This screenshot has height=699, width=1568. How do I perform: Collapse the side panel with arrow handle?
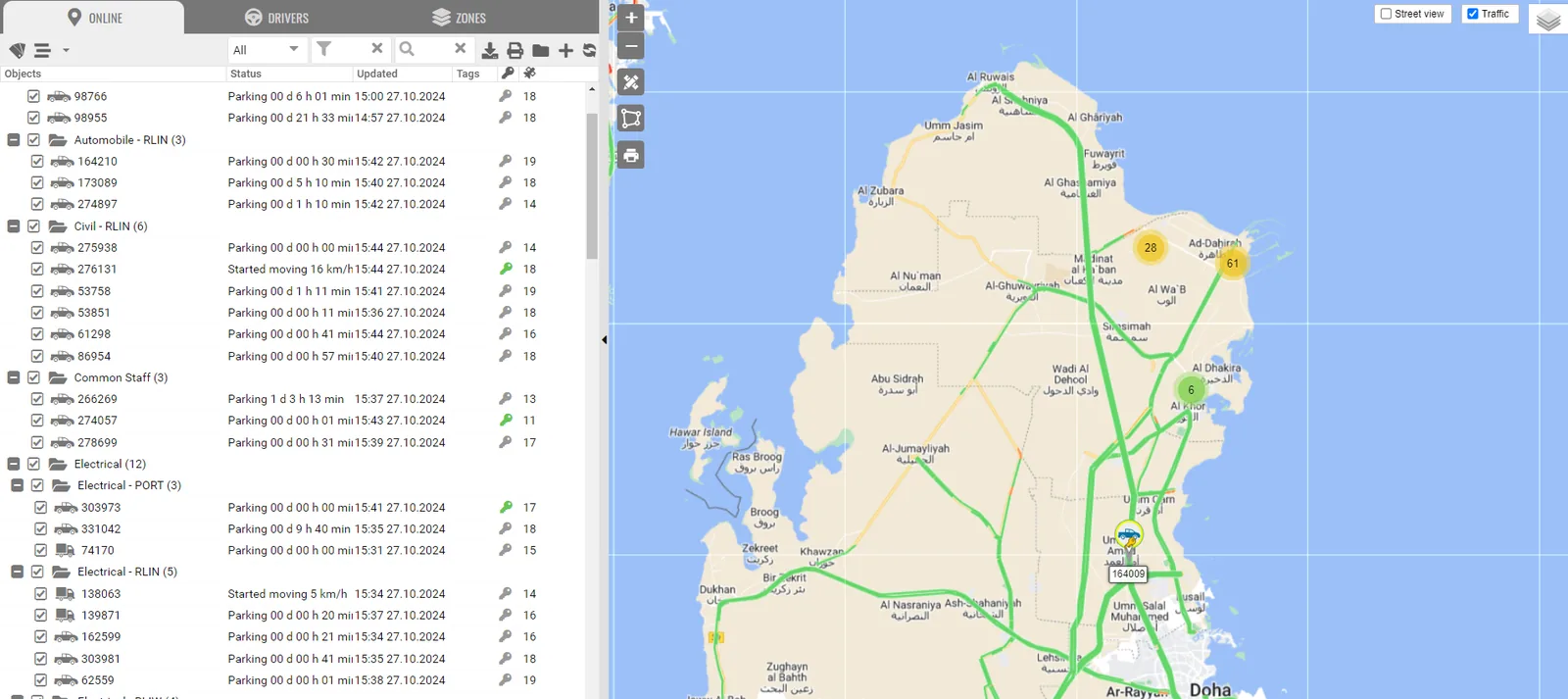[x=605, y=340]
